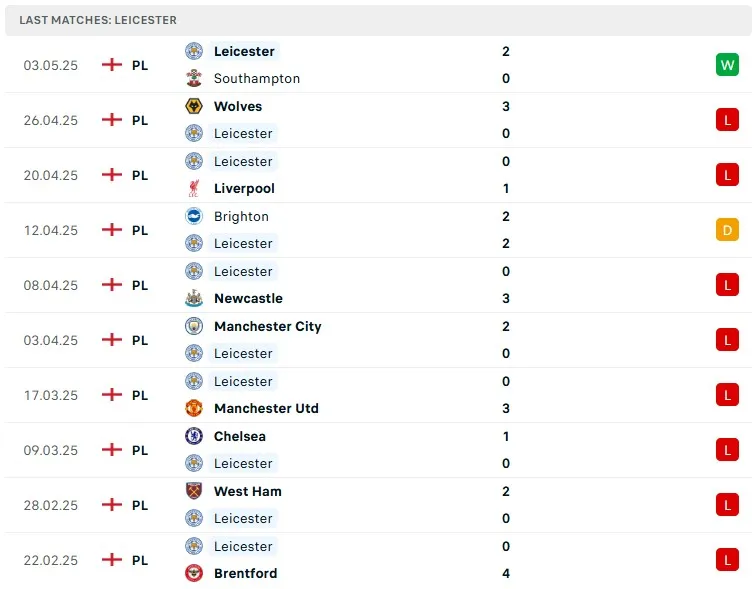The image size is (754, 589).
Task: Click the PL league label on 22.02.25
Action: tap(140, 560)
